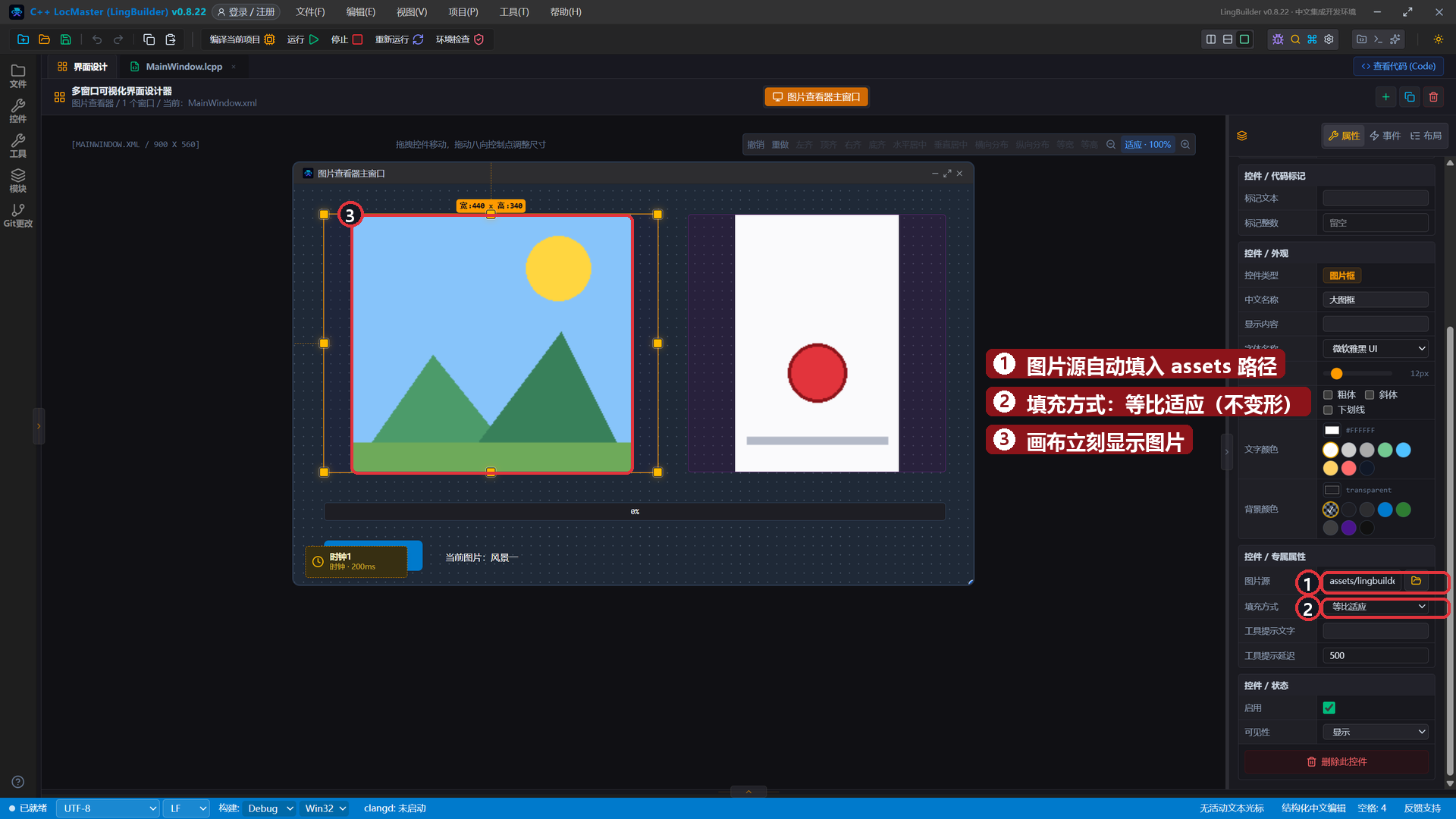
Task: Click the open folder toolbar icon
Action: pos(44,39)
